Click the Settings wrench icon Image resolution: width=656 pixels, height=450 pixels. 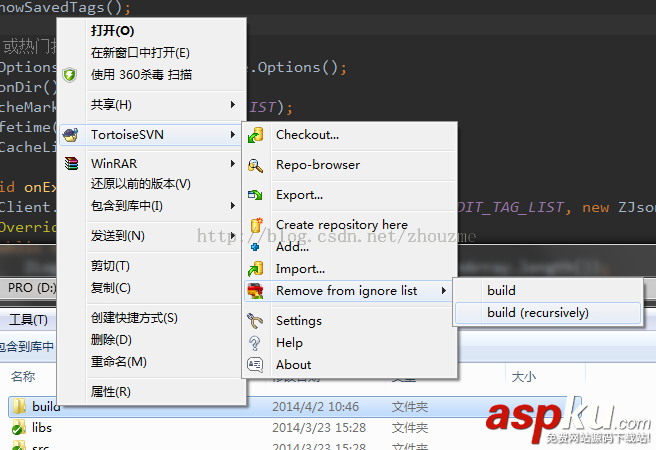click(x=255, y=321)
